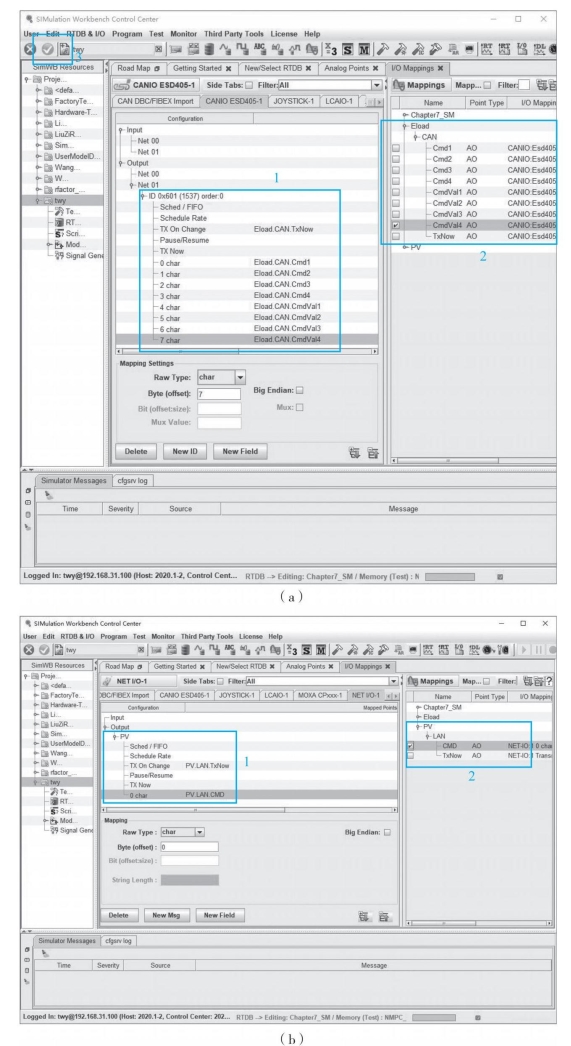571x1046 pixels.
Task: Click the Mappings panel icon in window (a)
Action: click(x=399, y=85)
